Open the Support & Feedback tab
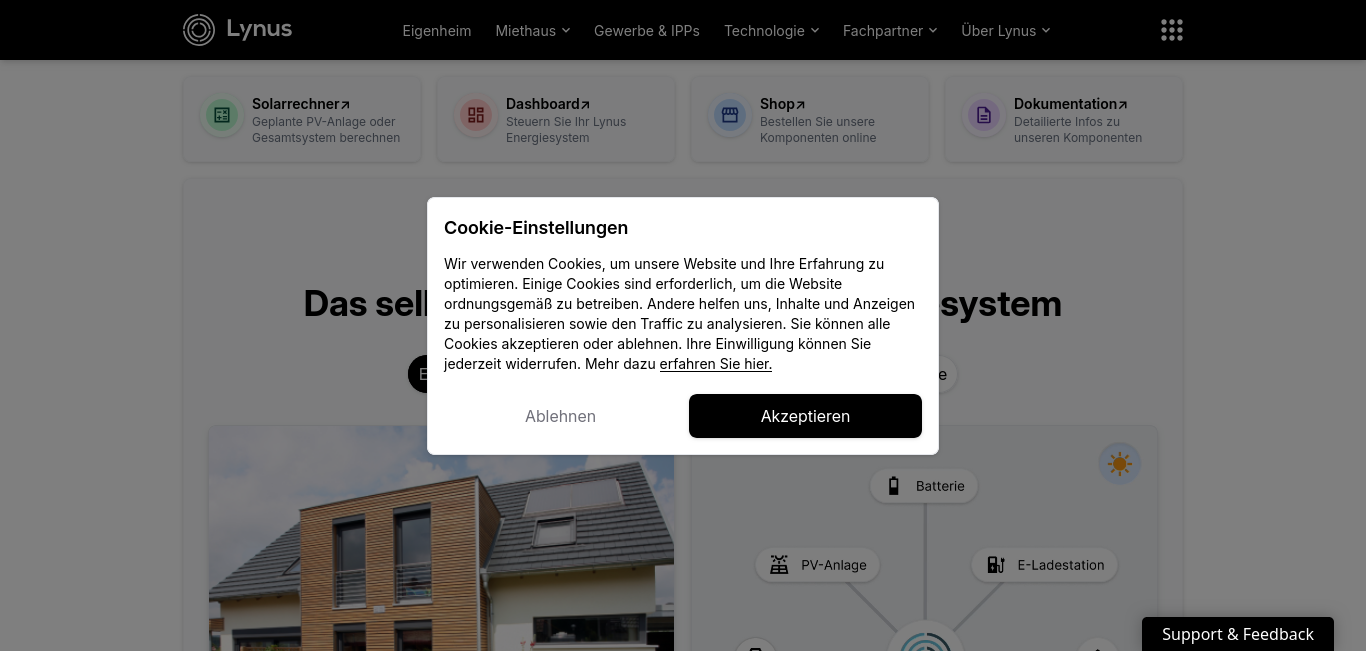The image size is (1366, 651). (1238, 634)
